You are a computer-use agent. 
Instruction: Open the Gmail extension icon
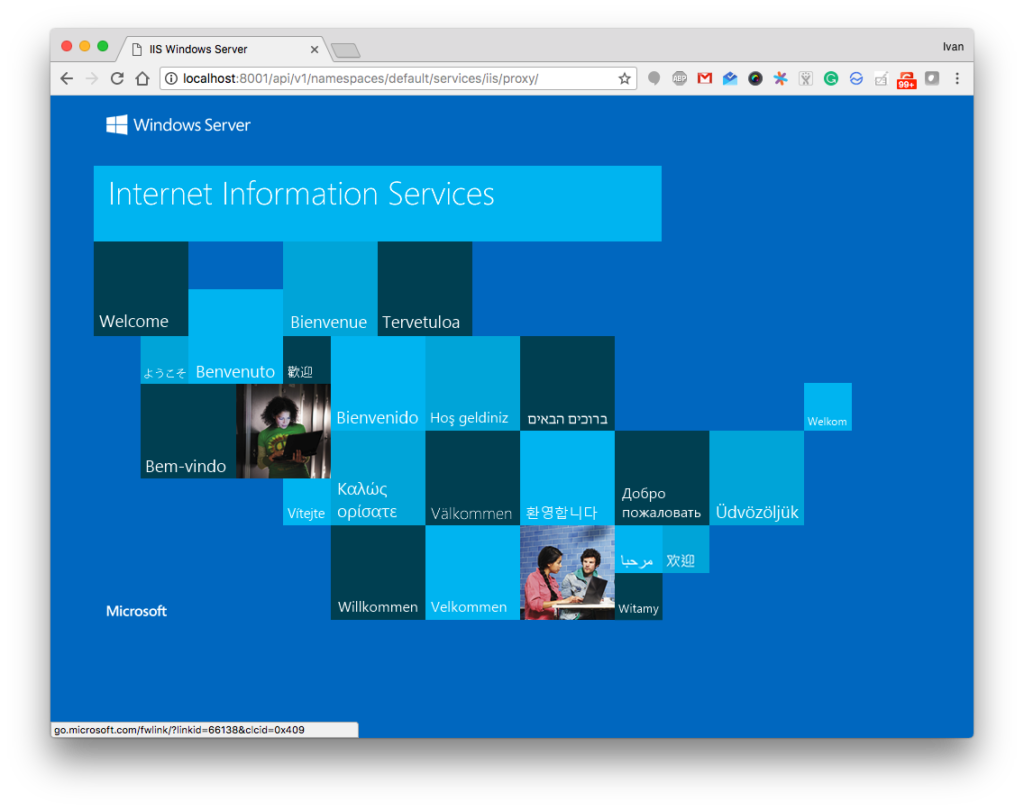705,78
